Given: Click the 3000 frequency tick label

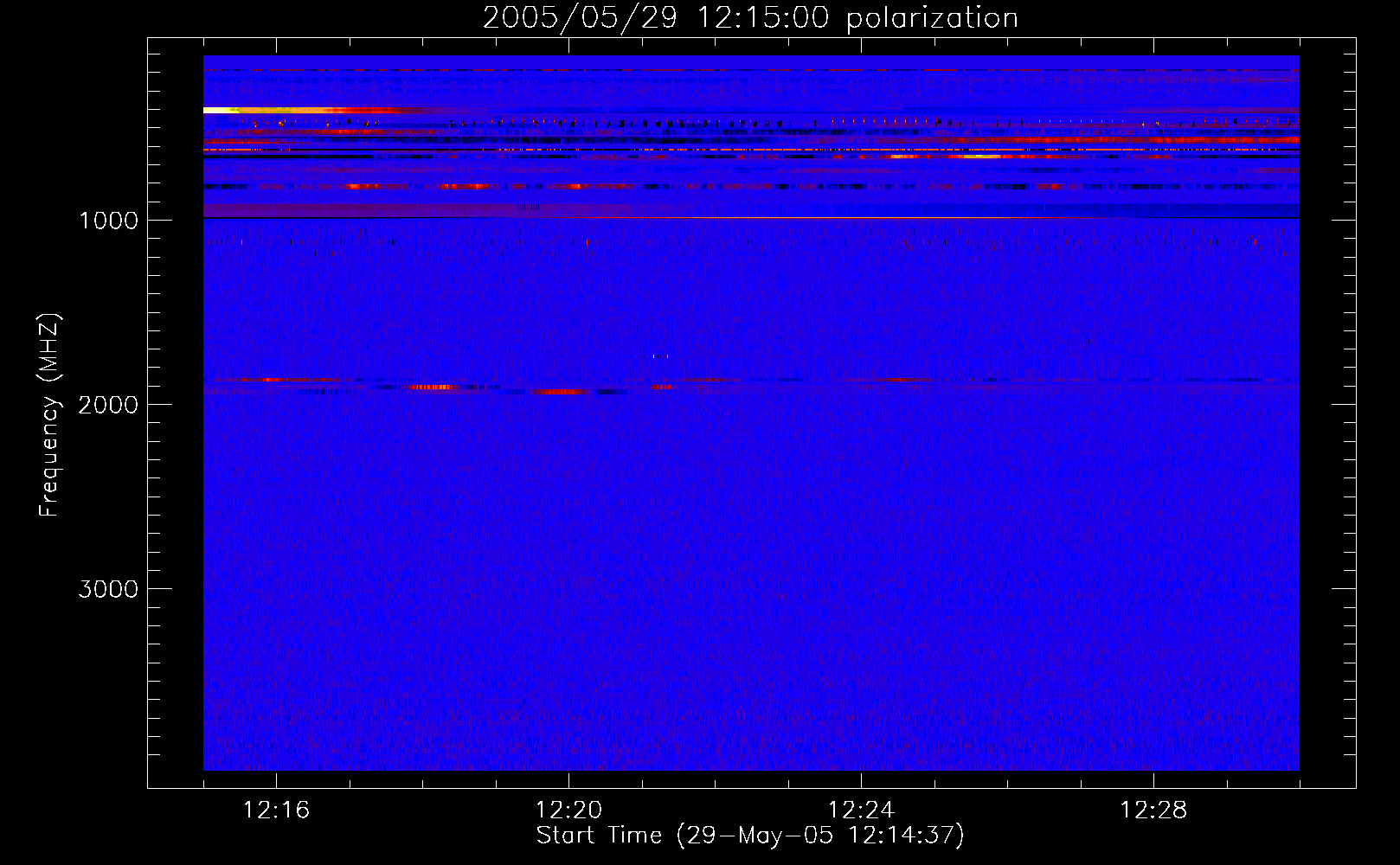Looking at the screenshot, I should click(x=108, y=589).
